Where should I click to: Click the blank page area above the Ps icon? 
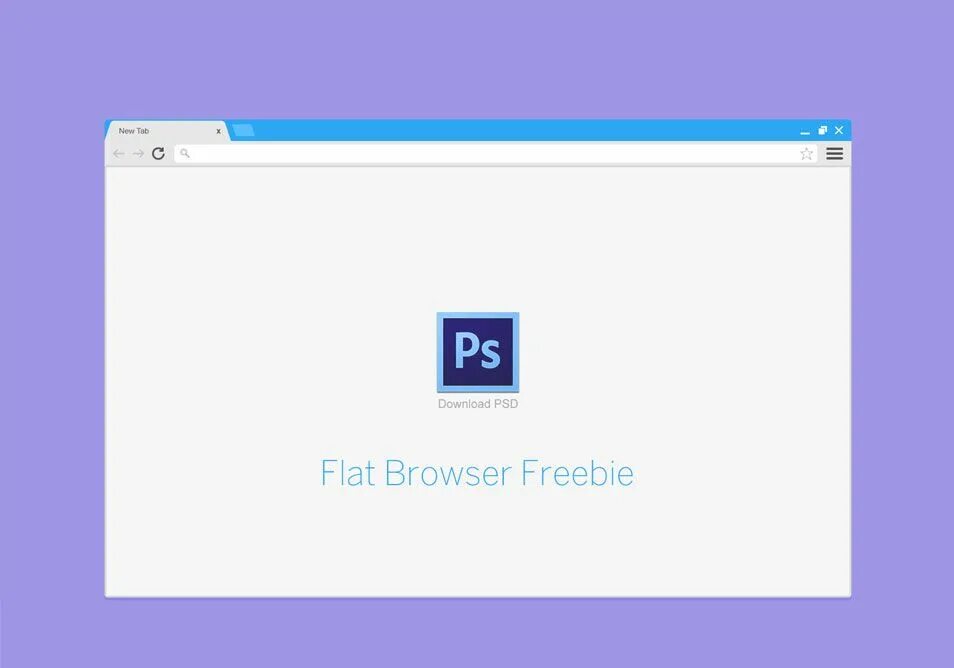(478, 237)
